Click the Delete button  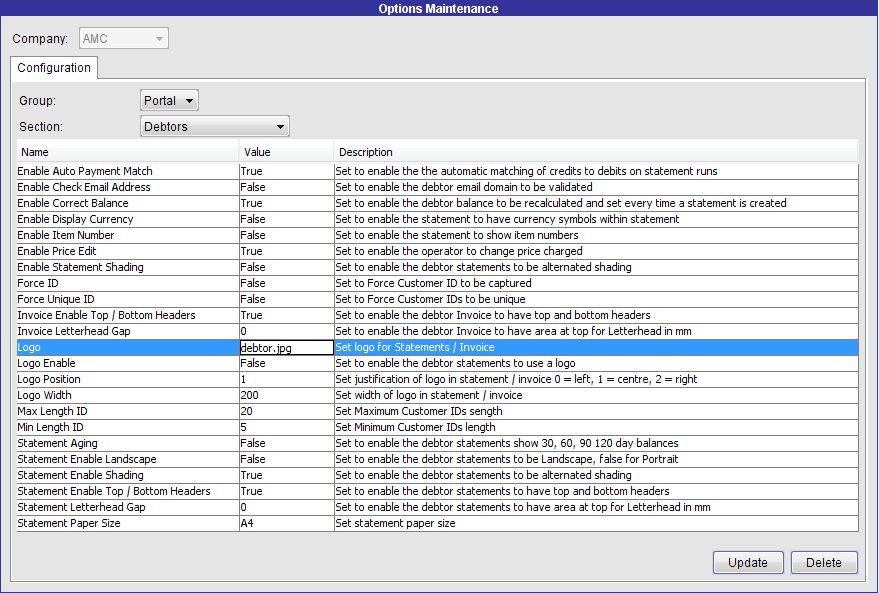(x=824, y=563)
